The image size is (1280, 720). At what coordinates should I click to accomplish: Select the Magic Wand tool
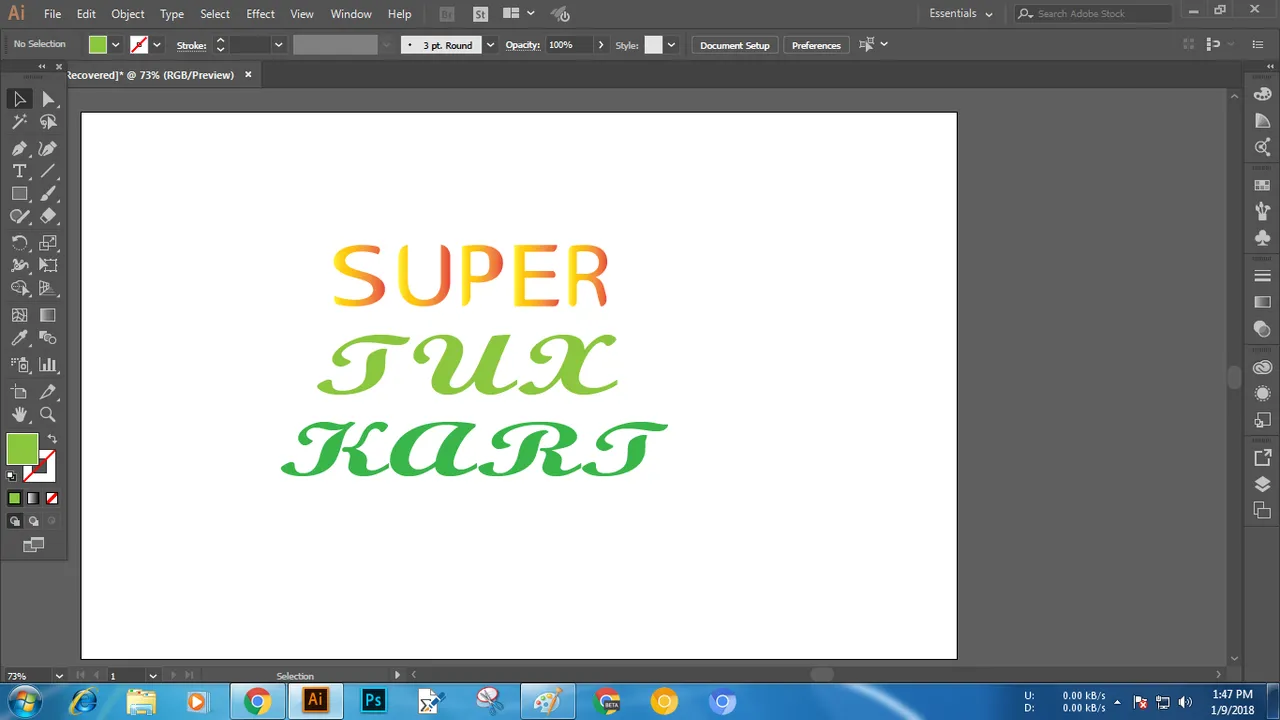pos(19,122)
